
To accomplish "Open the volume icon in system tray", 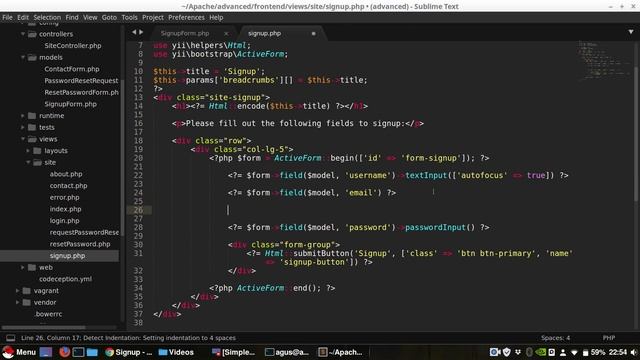I will [633, 352].
